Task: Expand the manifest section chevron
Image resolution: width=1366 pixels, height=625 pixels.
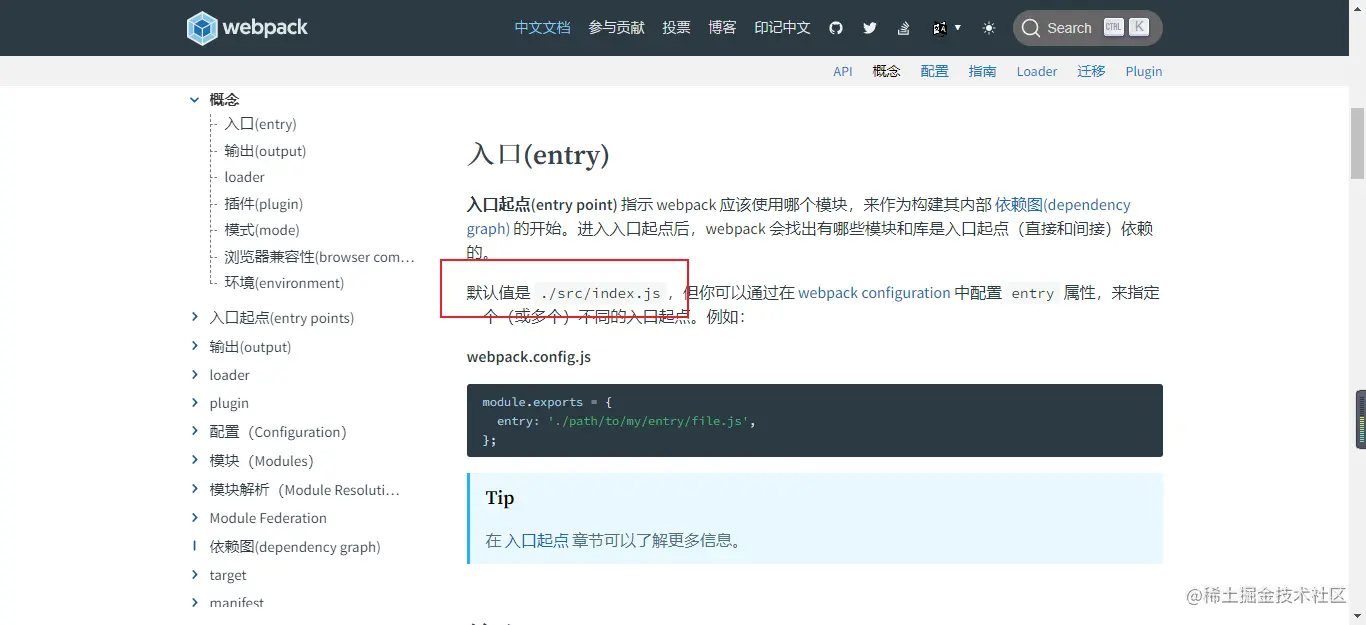Action: [x=194, y=602]
